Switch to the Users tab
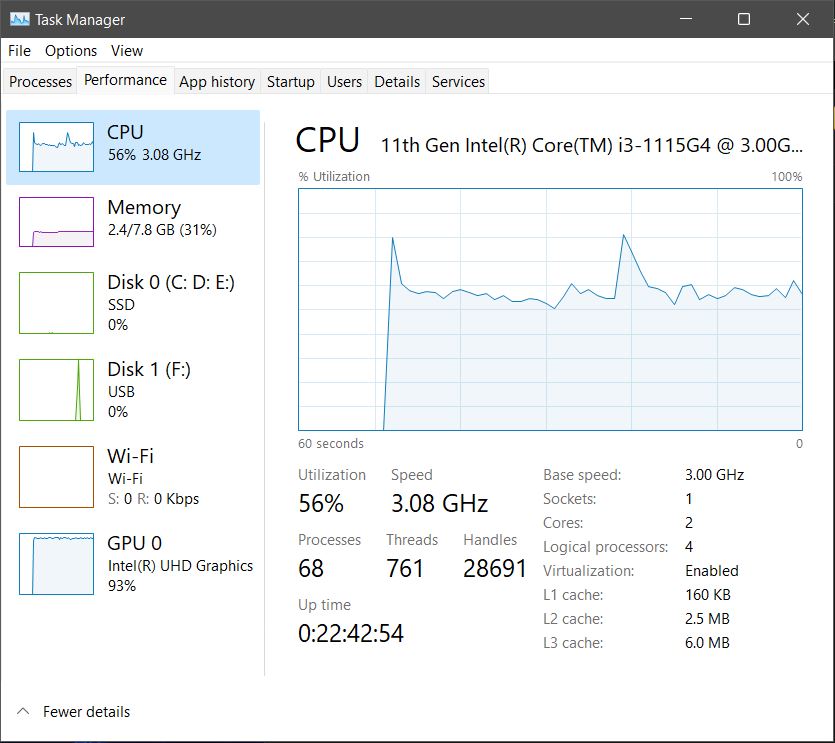 (344, 82)
